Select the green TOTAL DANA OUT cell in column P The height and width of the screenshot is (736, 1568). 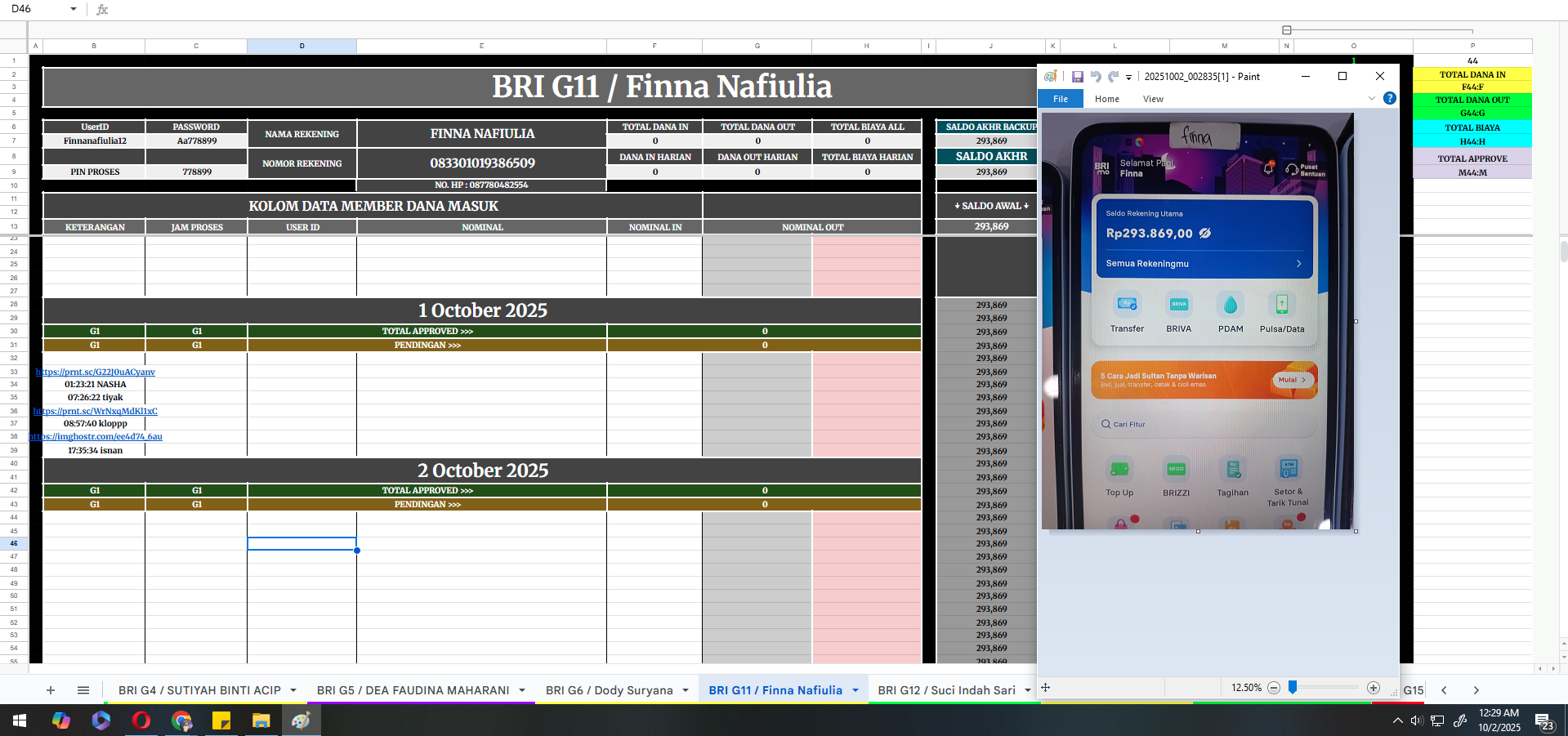1472,100
